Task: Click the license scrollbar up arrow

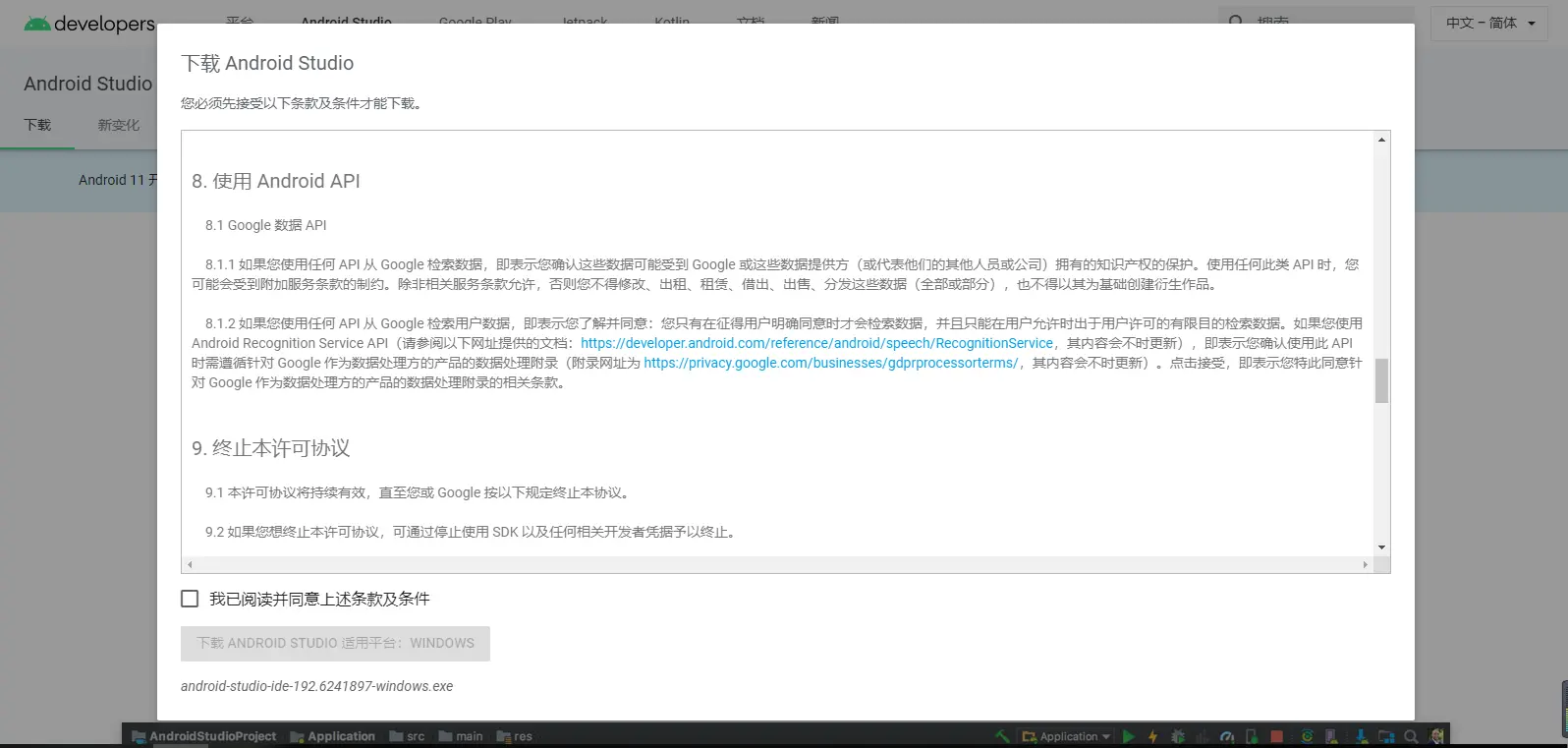Action: tap(1381, 141)
